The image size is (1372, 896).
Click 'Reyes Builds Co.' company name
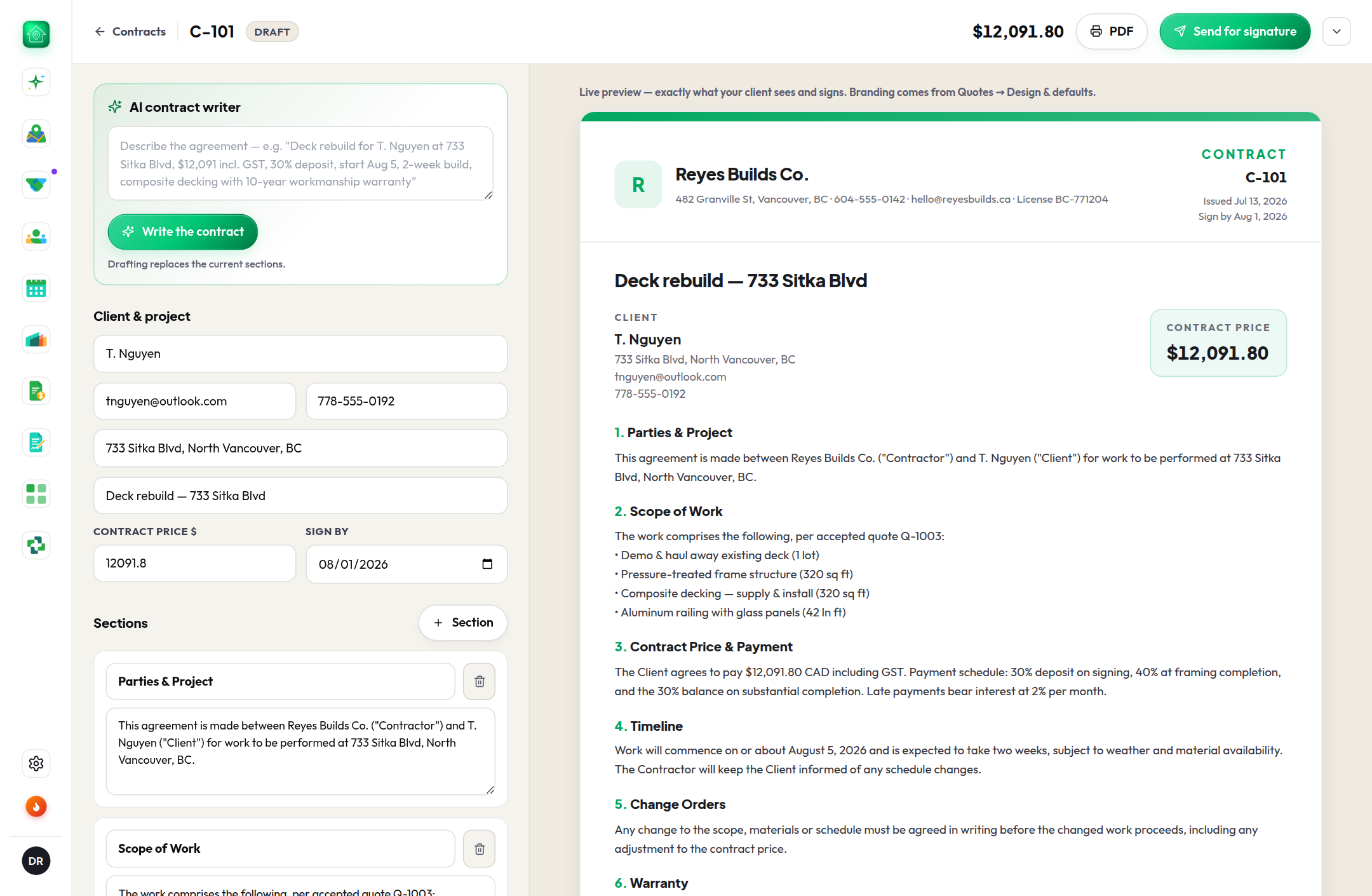(742, 174)
